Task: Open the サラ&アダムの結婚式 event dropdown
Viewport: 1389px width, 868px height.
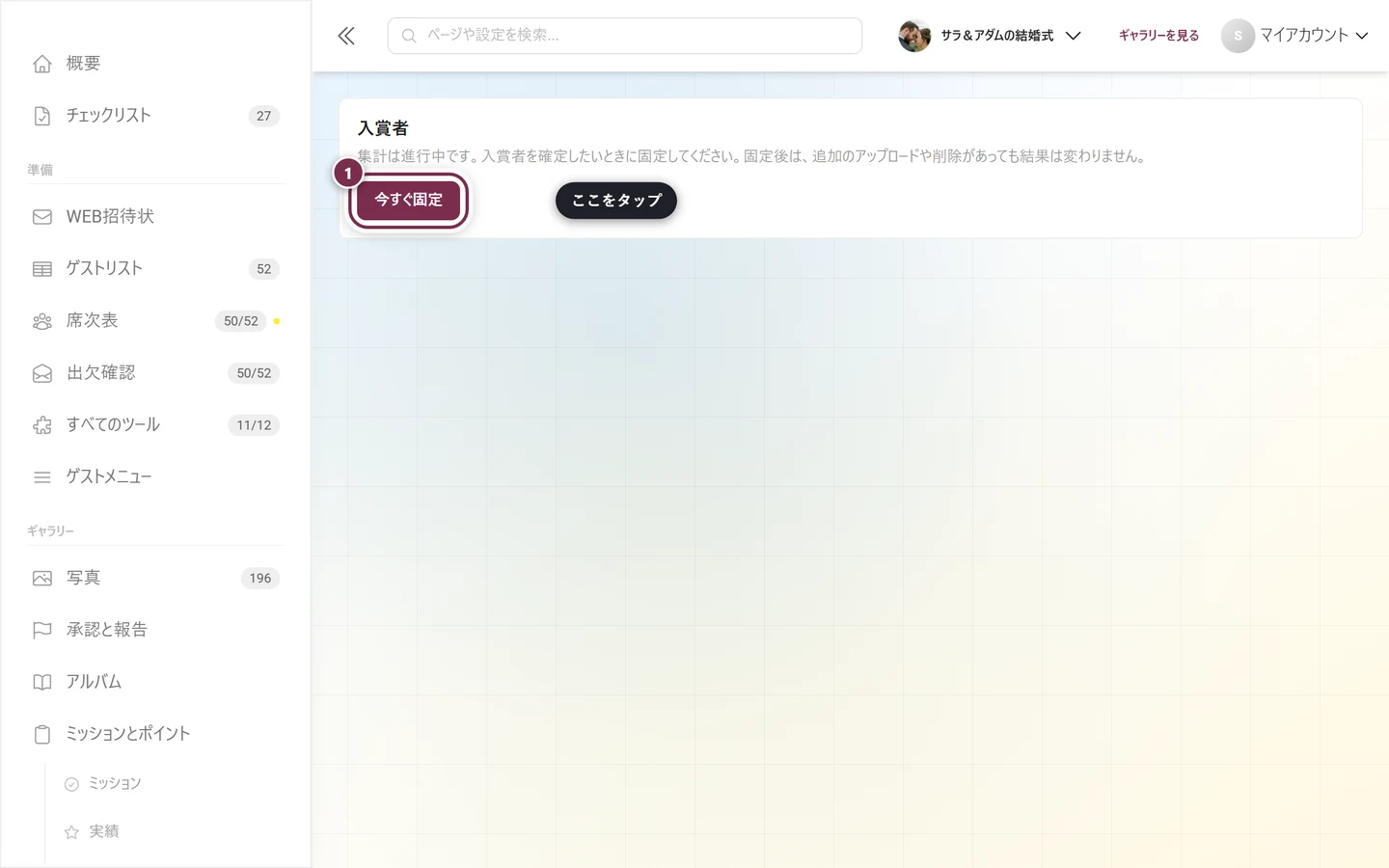Action: click(x=990, y=36)
